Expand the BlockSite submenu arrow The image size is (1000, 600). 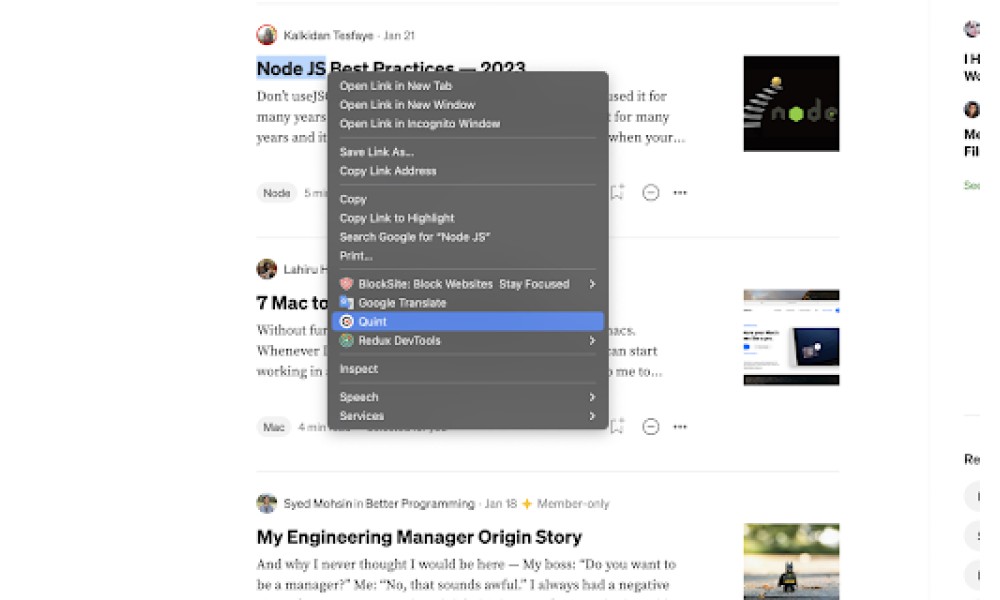pos(592,284)
